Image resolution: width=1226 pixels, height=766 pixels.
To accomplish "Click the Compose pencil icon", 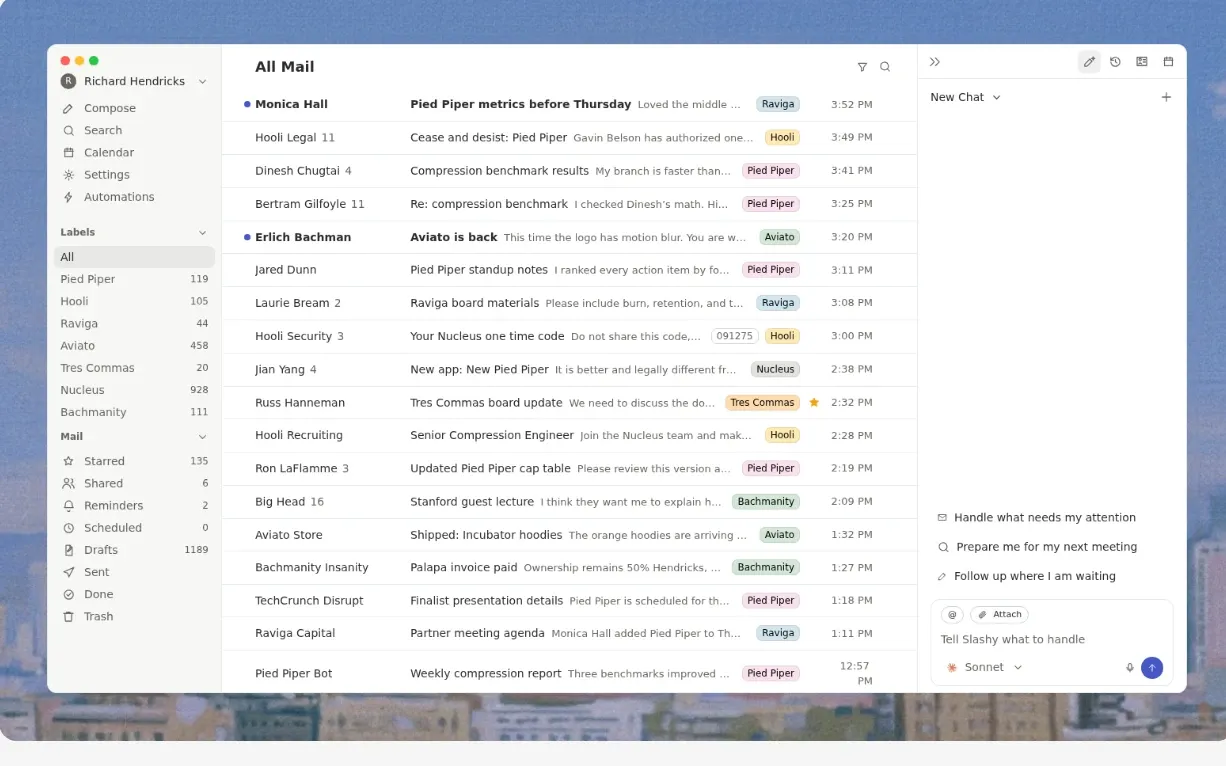I will coord(68,108).
